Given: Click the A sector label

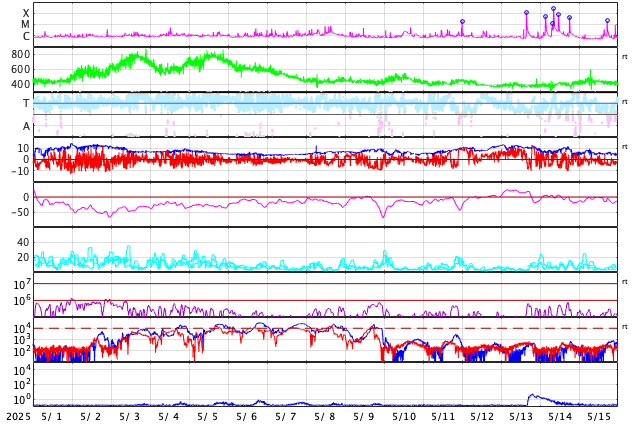Looking at the screenshot, I should 26,127.
